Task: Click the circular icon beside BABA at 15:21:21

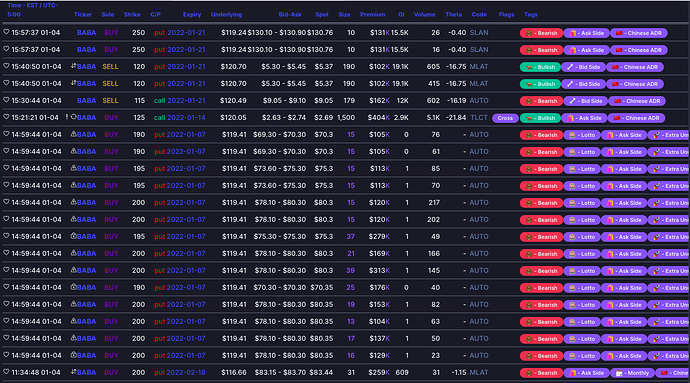Action: (73, 117)
